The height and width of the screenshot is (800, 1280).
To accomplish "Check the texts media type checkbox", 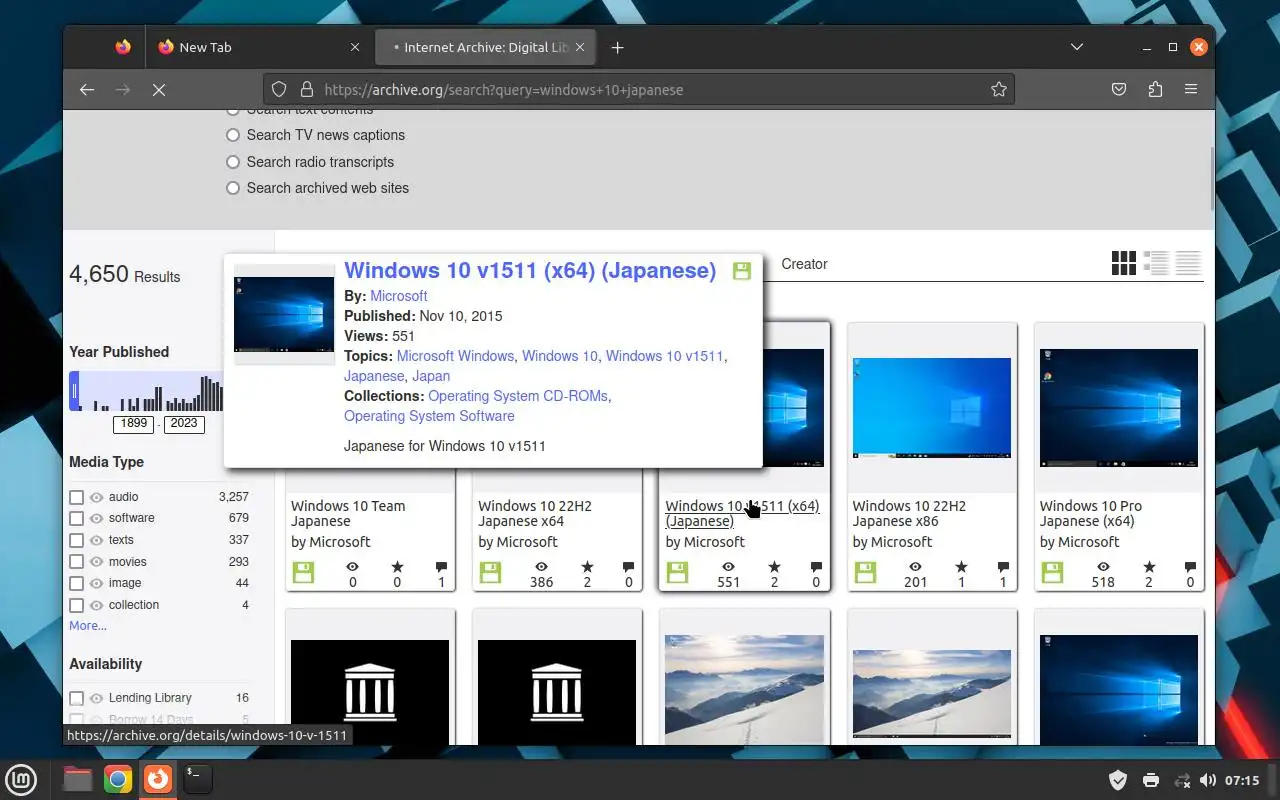I will coord(76,540).
